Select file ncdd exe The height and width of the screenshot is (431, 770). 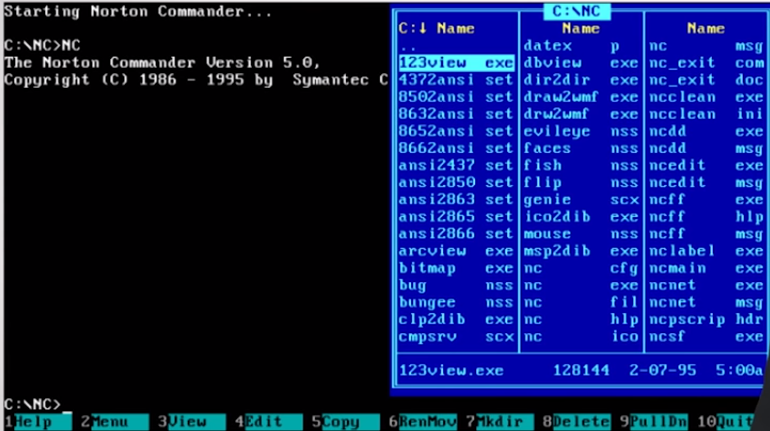click(x=706, y=131)
